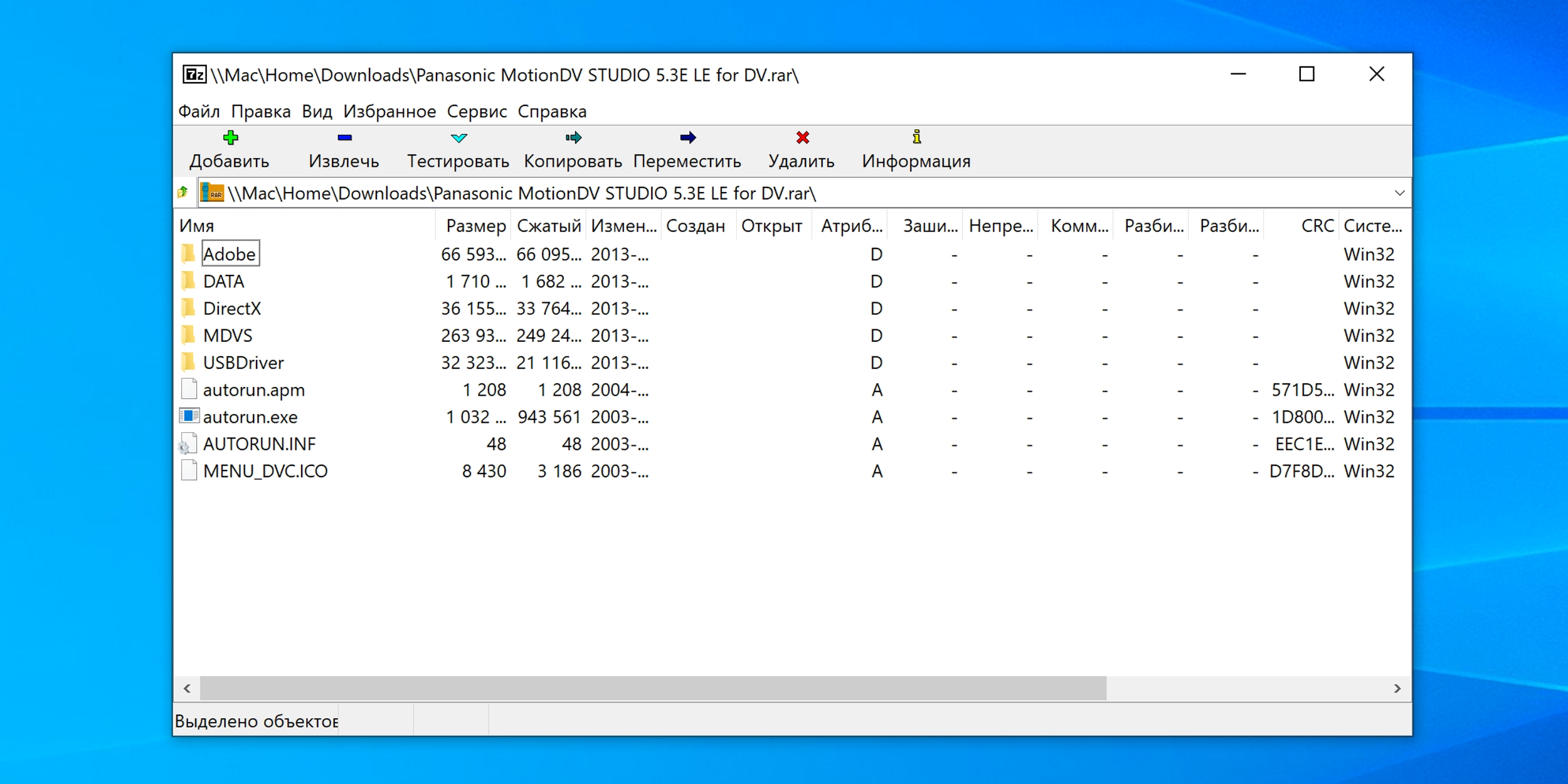Click packed size 943 561 in autorun.exe row
Image resolution: width=1568 pixels, height=784 pixels.
tap(549, 417)
